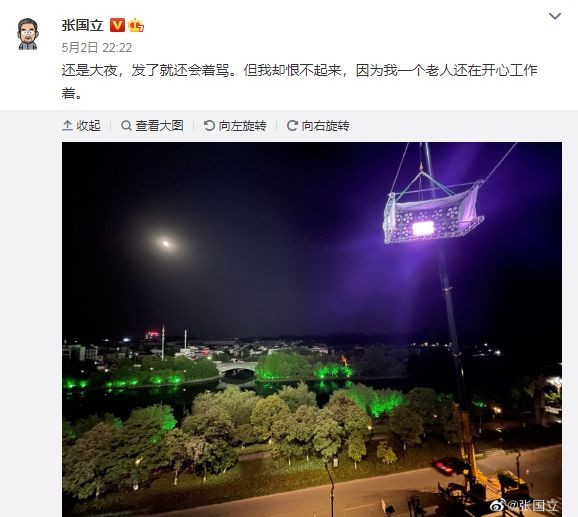This screenshot has height=517, width=578.
Task: Open the 张国立 username profile link
Action: (82, 25)
